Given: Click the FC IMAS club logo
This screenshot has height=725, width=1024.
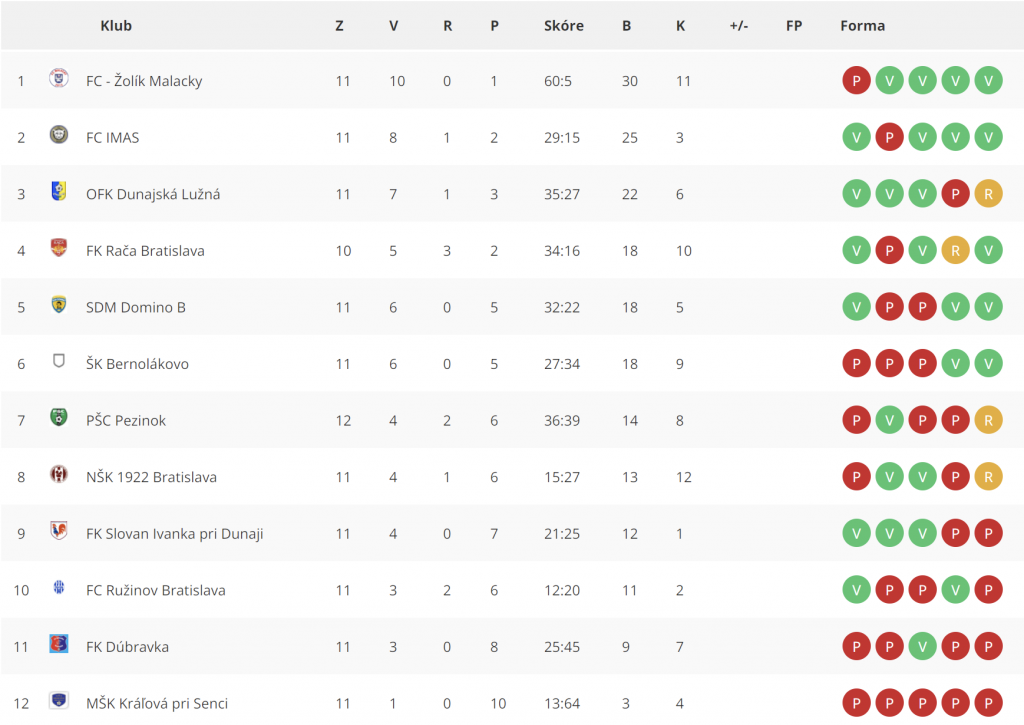Looking at the screenshot, I should point(59,135).
